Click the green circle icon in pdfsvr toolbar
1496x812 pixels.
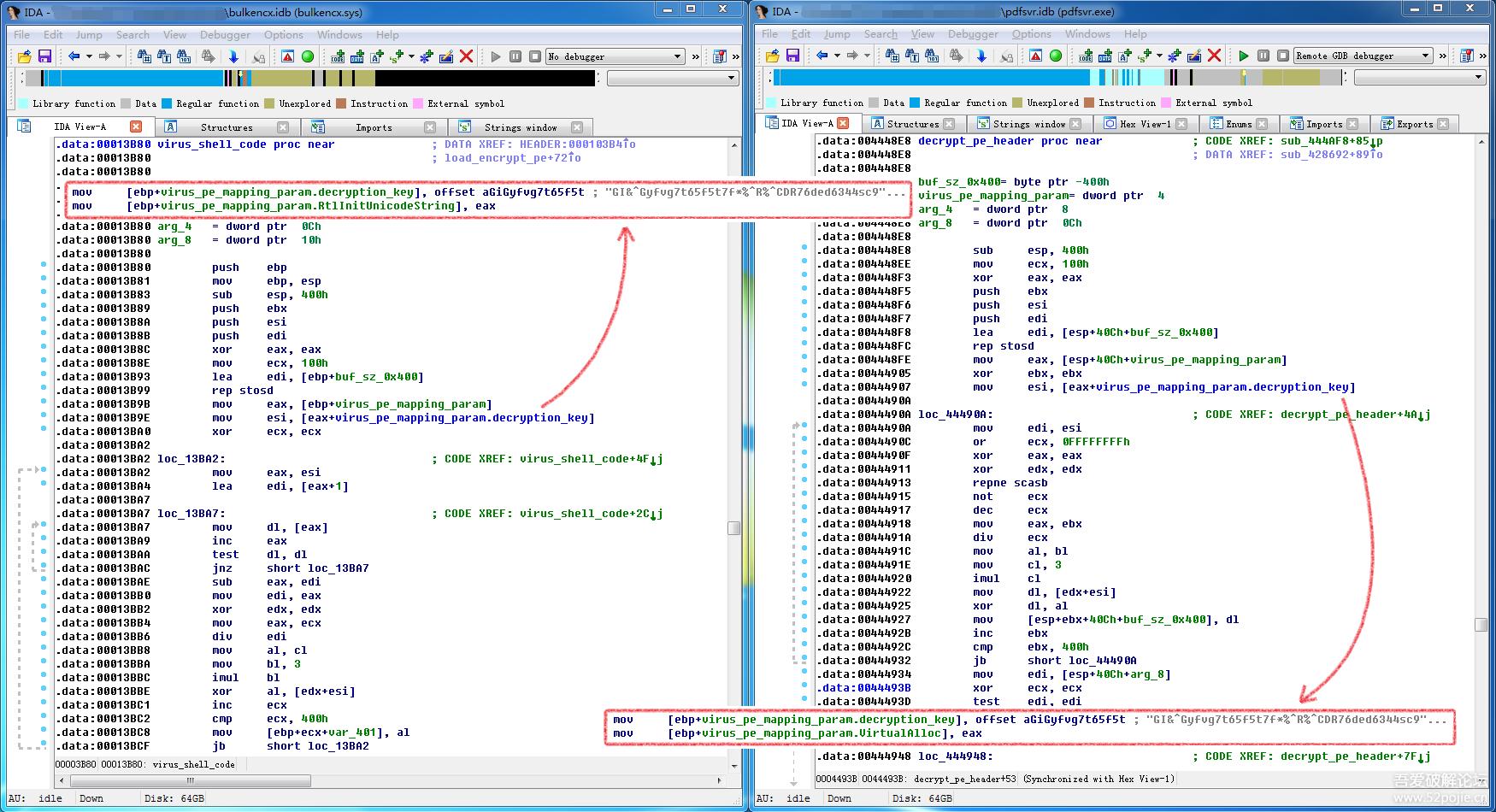[x=1056, y=56]
